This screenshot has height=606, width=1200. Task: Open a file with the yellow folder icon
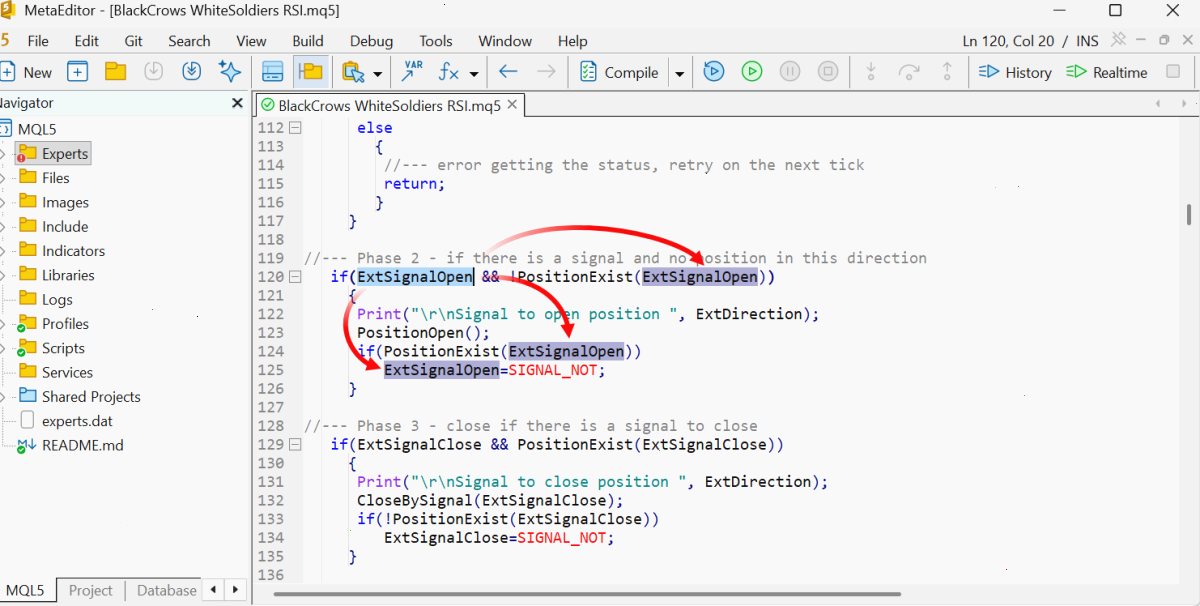click(116, 72)
